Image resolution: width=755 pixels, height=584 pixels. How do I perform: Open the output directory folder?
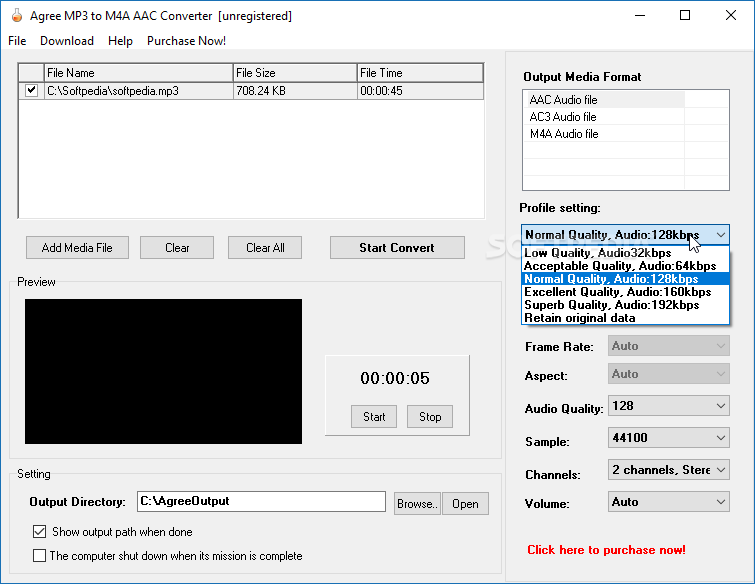click(465, 504)
